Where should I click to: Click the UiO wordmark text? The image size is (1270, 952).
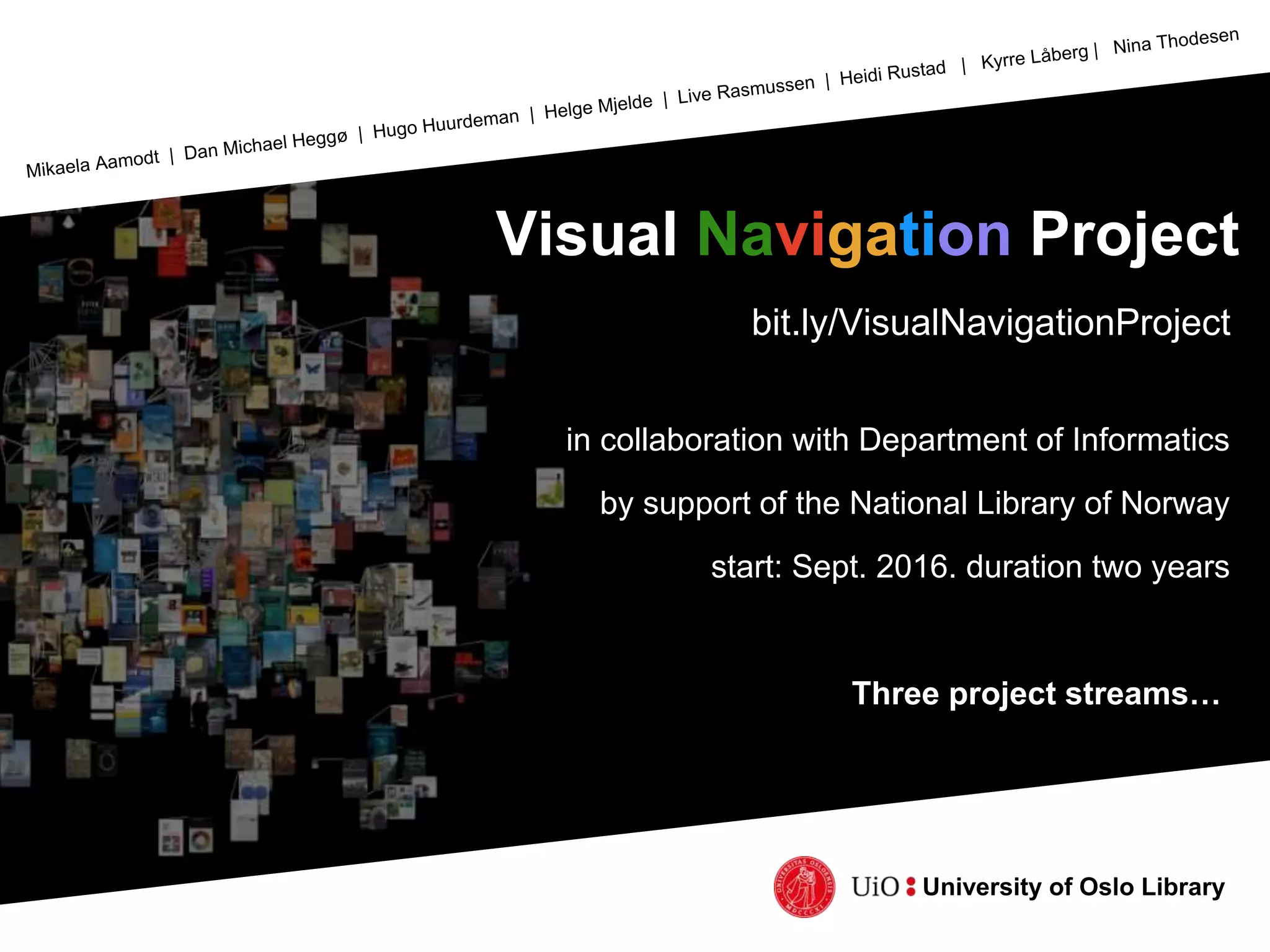[875, 887]
